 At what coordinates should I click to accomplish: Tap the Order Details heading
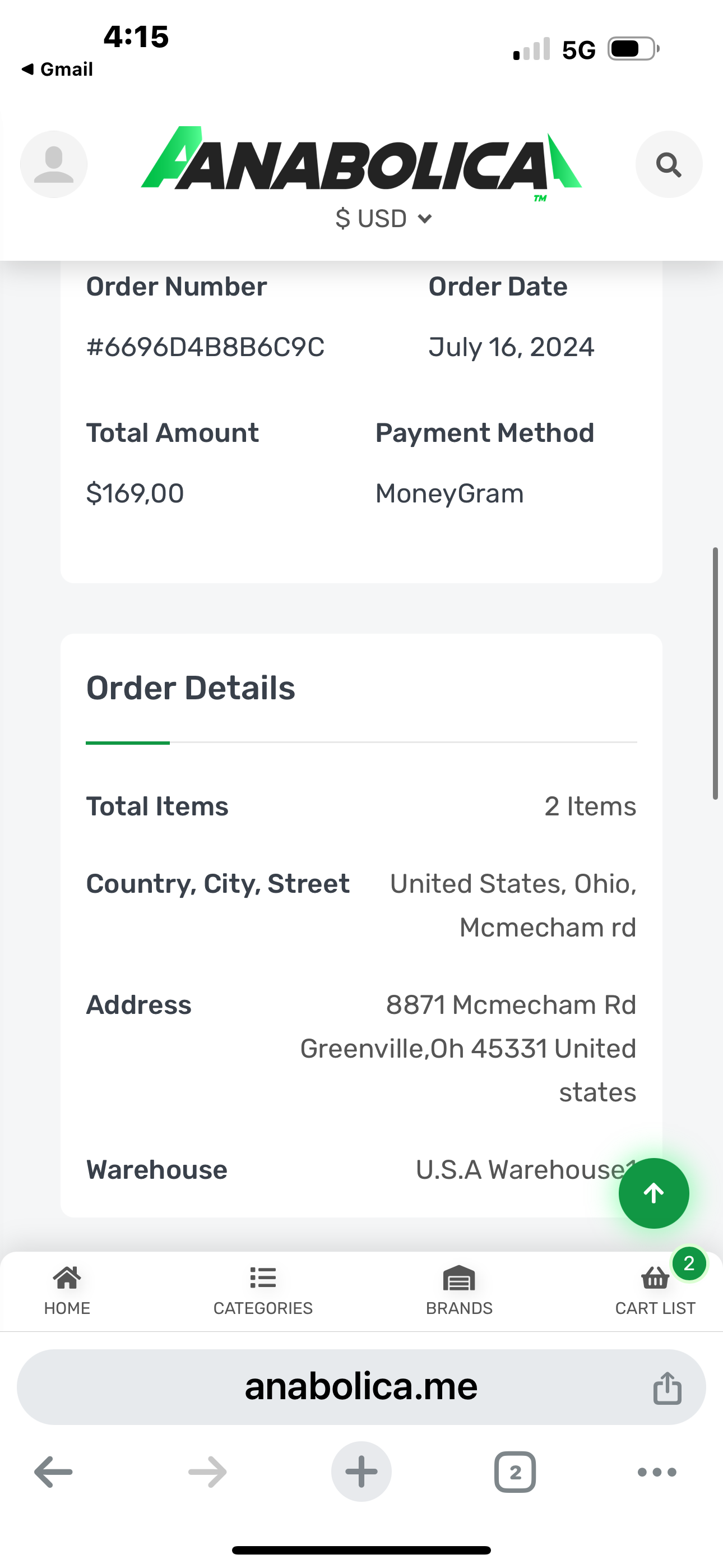pyautogui.click(x=191, y=688)
